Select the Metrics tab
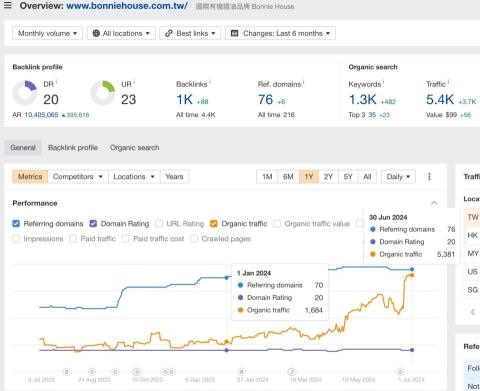Viewport: 480px width, 391px height. coord(30,177)
